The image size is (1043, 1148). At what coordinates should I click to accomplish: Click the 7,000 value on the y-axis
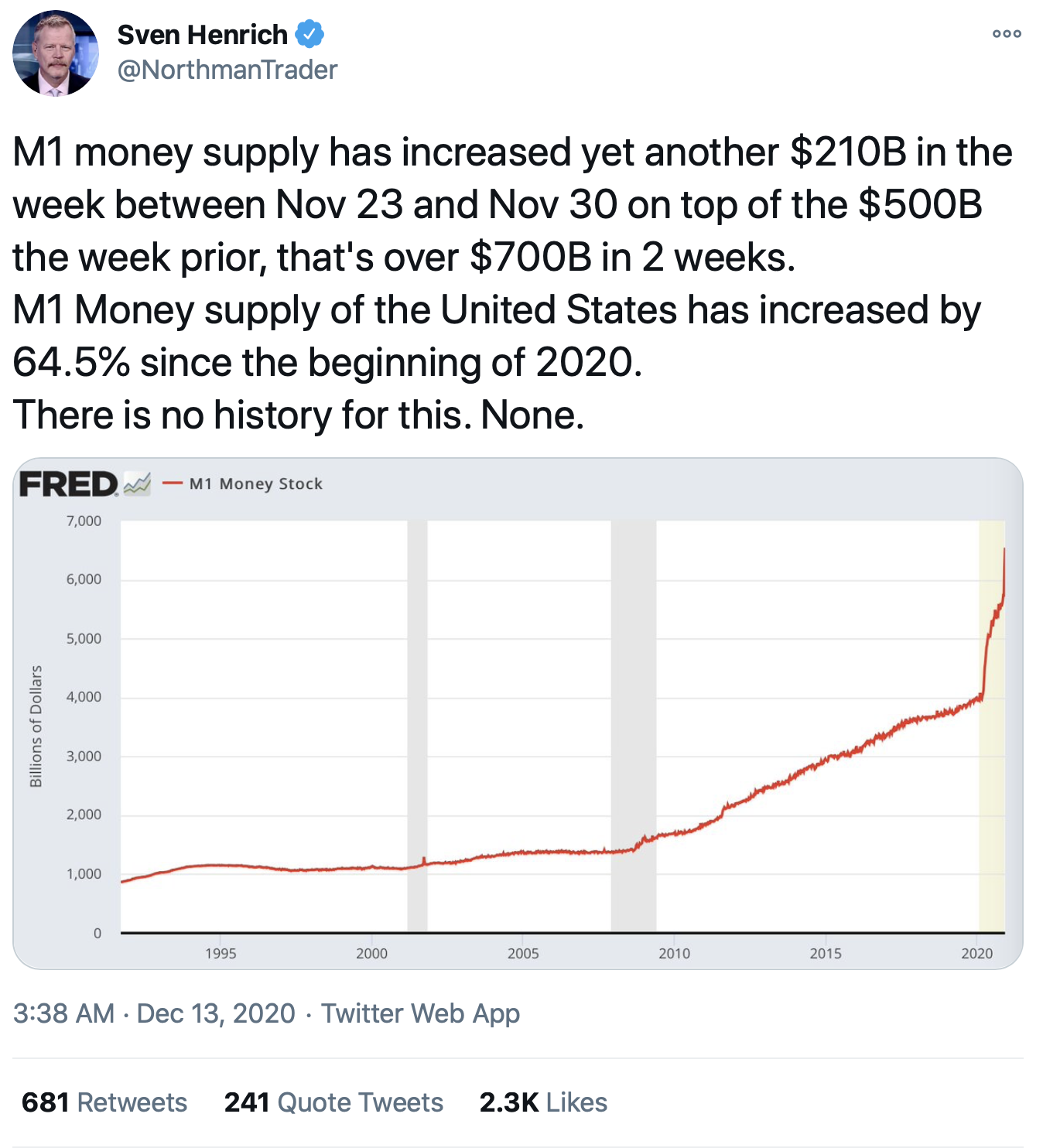coord(84,521)
